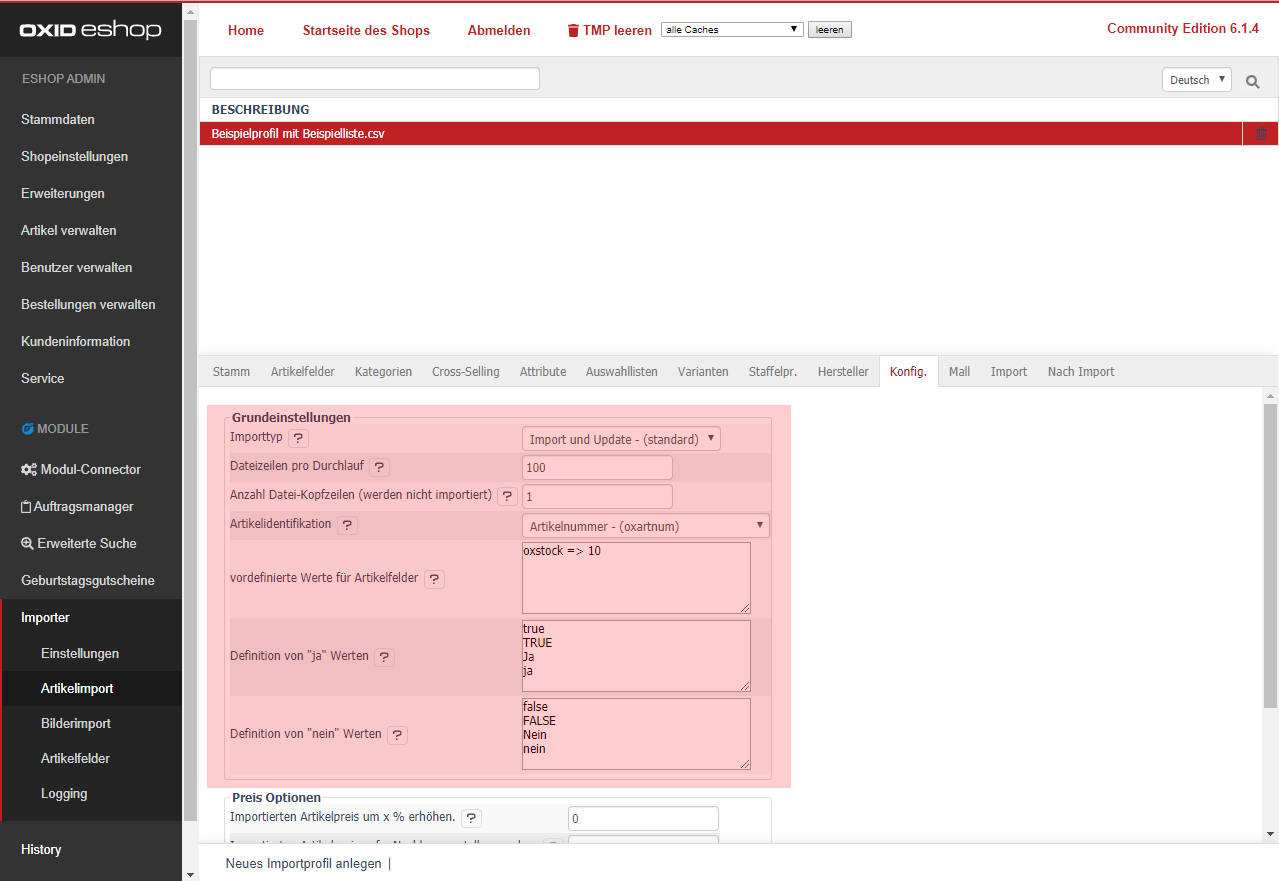Open help icon next to Artikelidentifikation

347,525
